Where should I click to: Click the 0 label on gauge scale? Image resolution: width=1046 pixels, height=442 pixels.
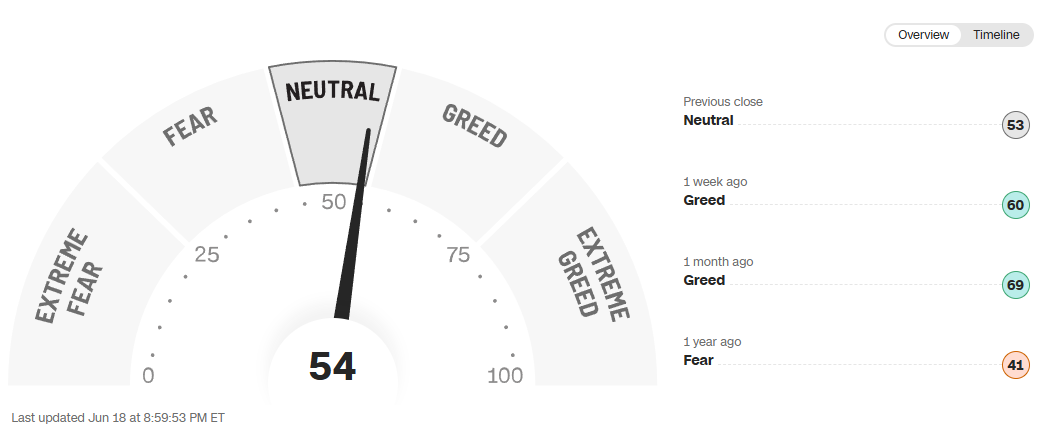(149, 376)
